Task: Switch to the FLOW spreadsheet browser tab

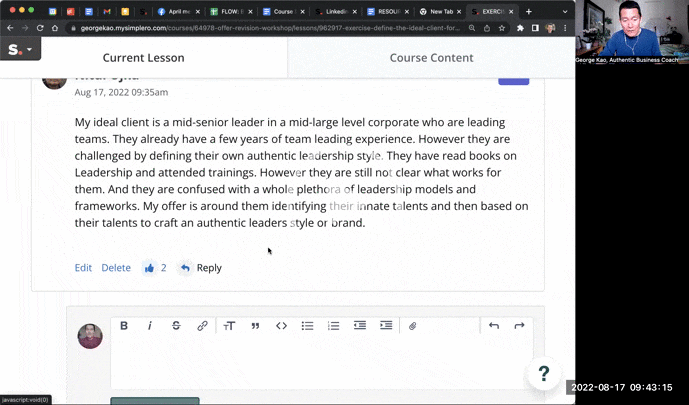Action: tap(230, 12)
